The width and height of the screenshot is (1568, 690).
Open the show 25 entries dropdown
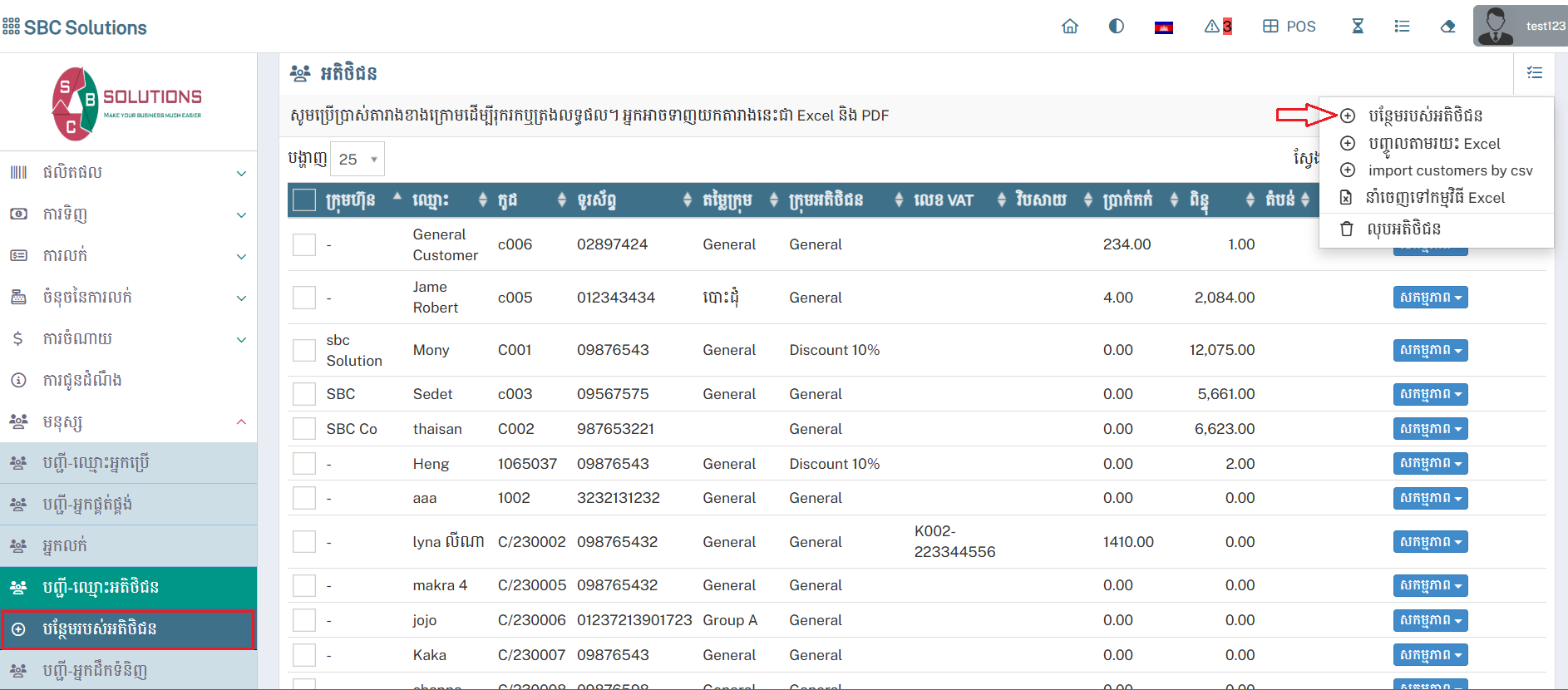(357, 159)
